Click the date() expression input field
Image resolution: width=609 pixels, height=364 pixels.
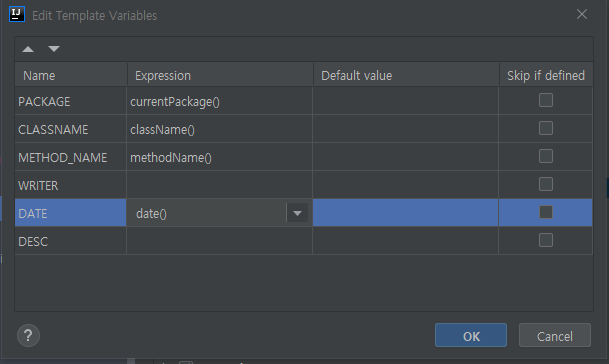[x=208, y=213]
